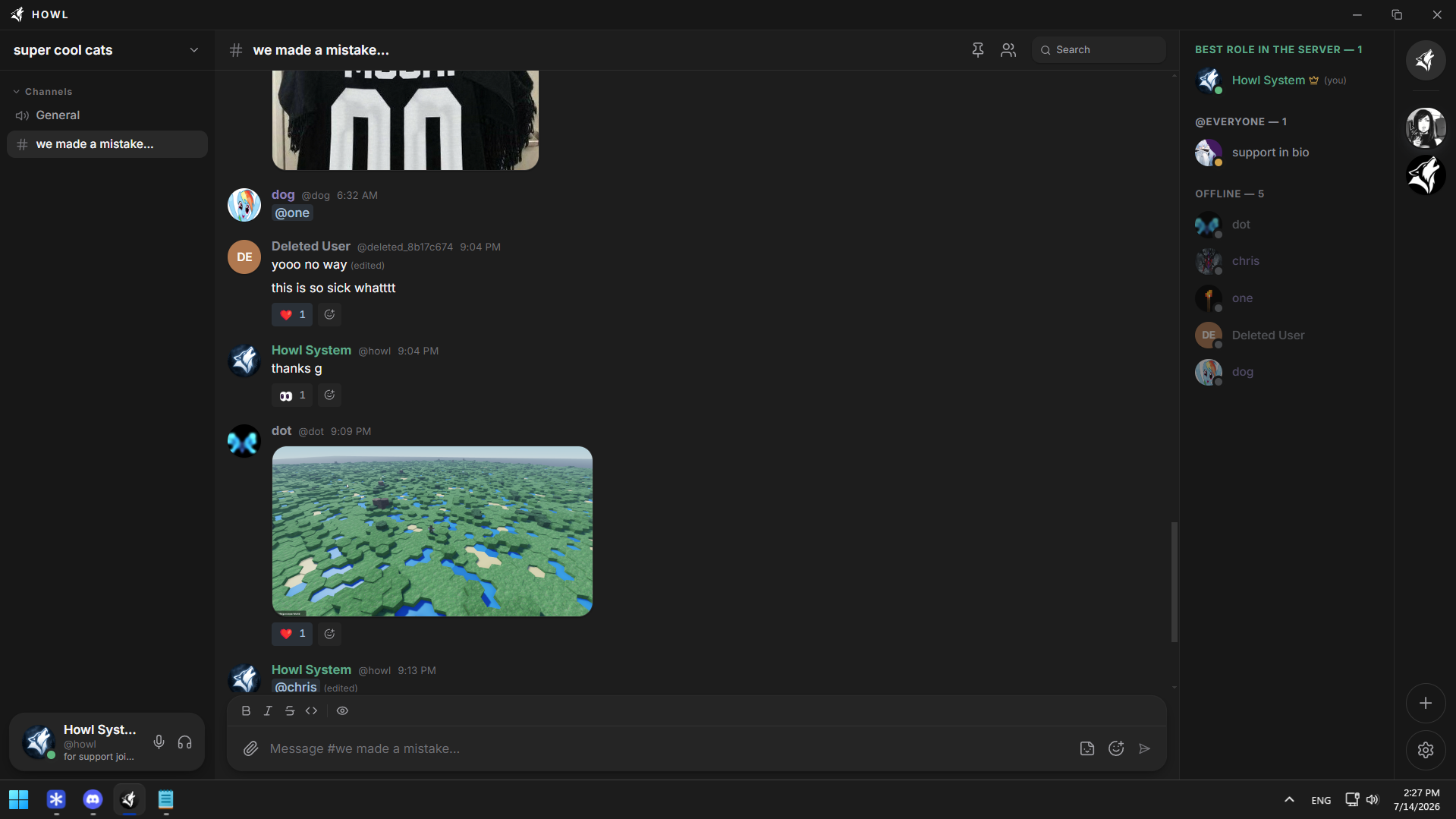Click dog's Rainbow Dash avatar in chat

[244, 205]
